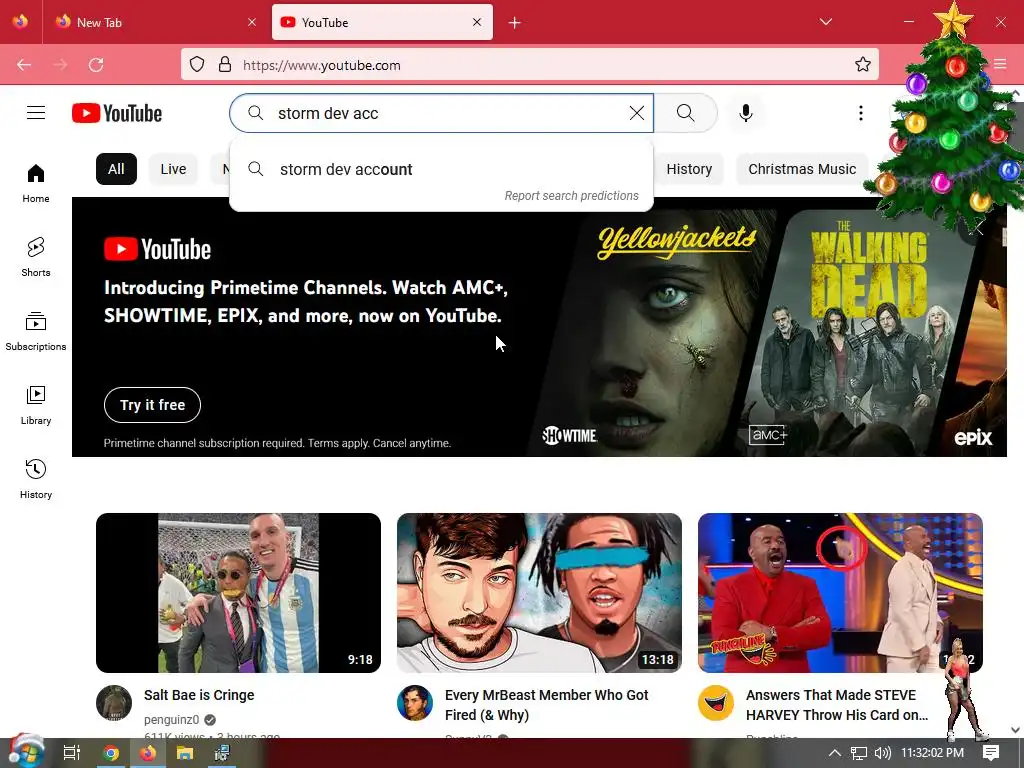The height and width of the screenshot is (768, 1024).
Task: Open the penguinz0 channel name link
Action: (x=172, y=720)
